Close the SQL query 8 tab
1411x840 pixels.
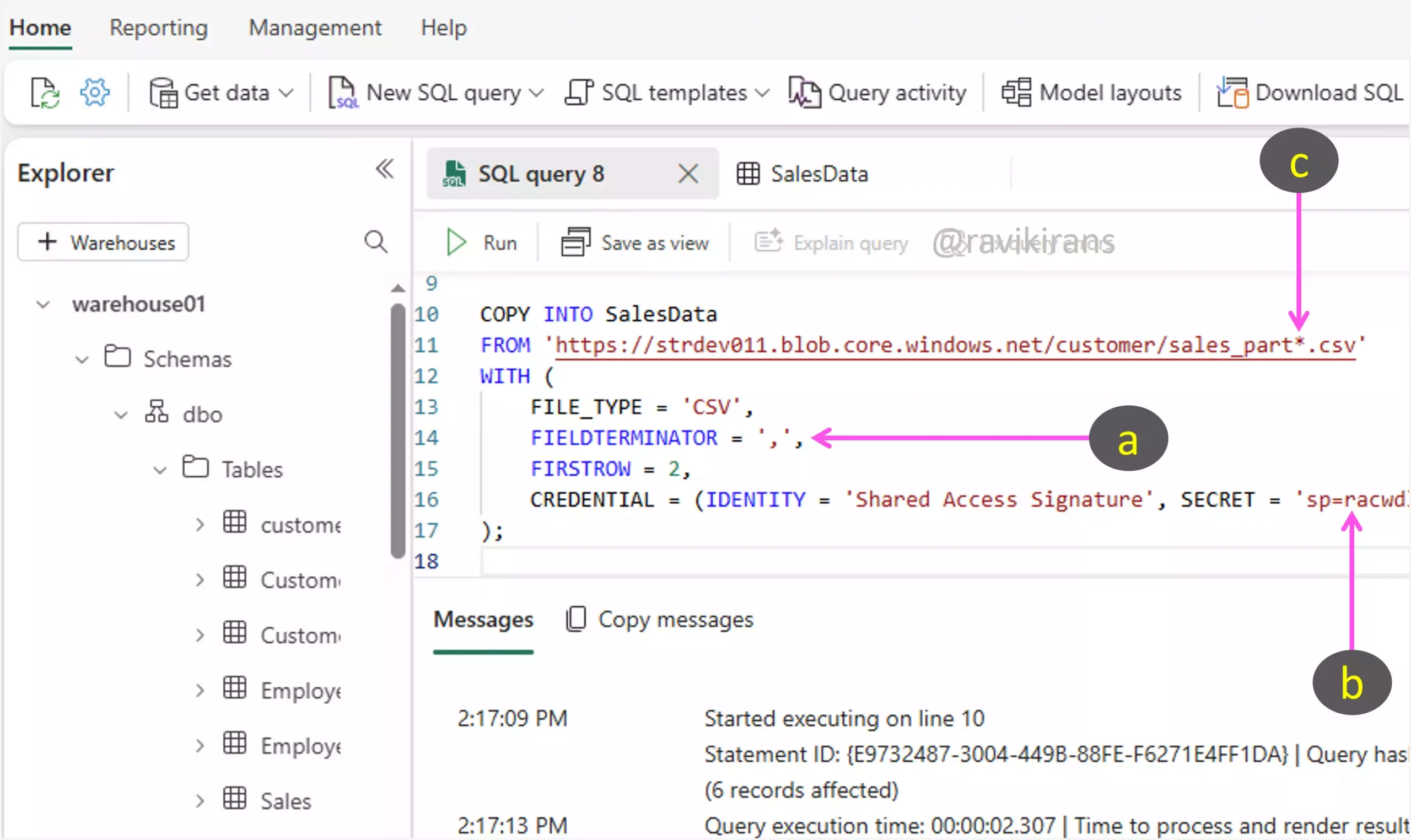(x=688, y=174)
